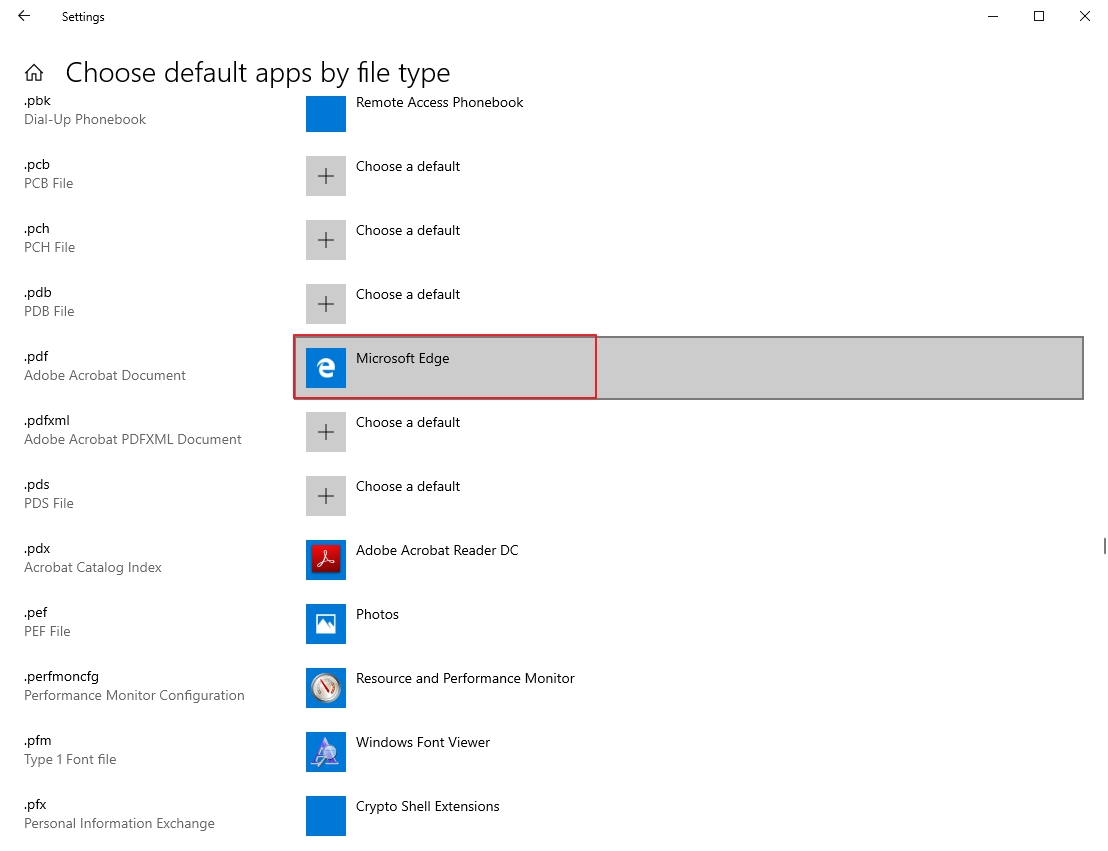Click the plus icon for .pch
This screenshot has width=1108, height=851.
click(x=326, y=240)
